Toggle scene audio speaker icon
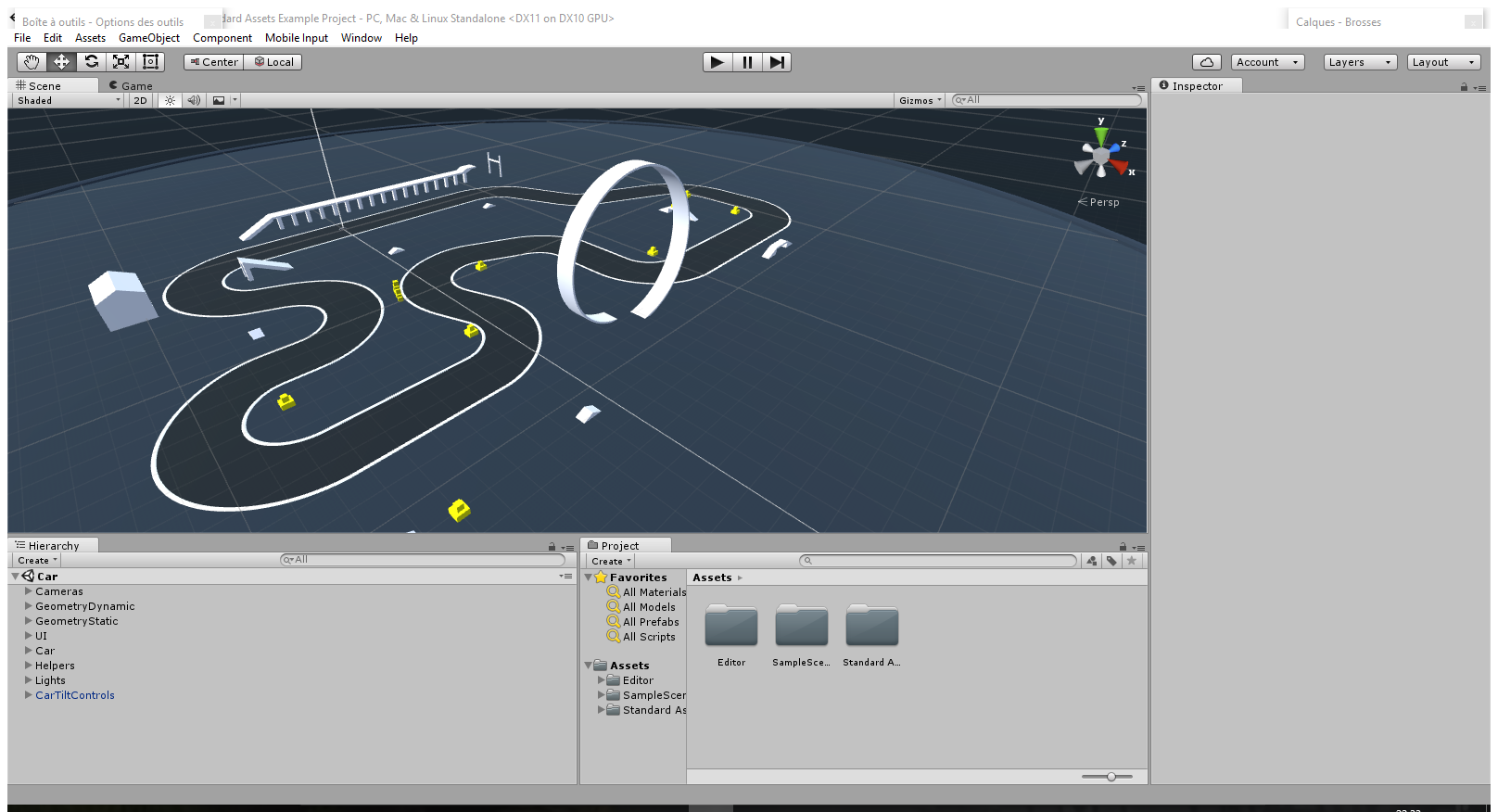 click(194, 100)
